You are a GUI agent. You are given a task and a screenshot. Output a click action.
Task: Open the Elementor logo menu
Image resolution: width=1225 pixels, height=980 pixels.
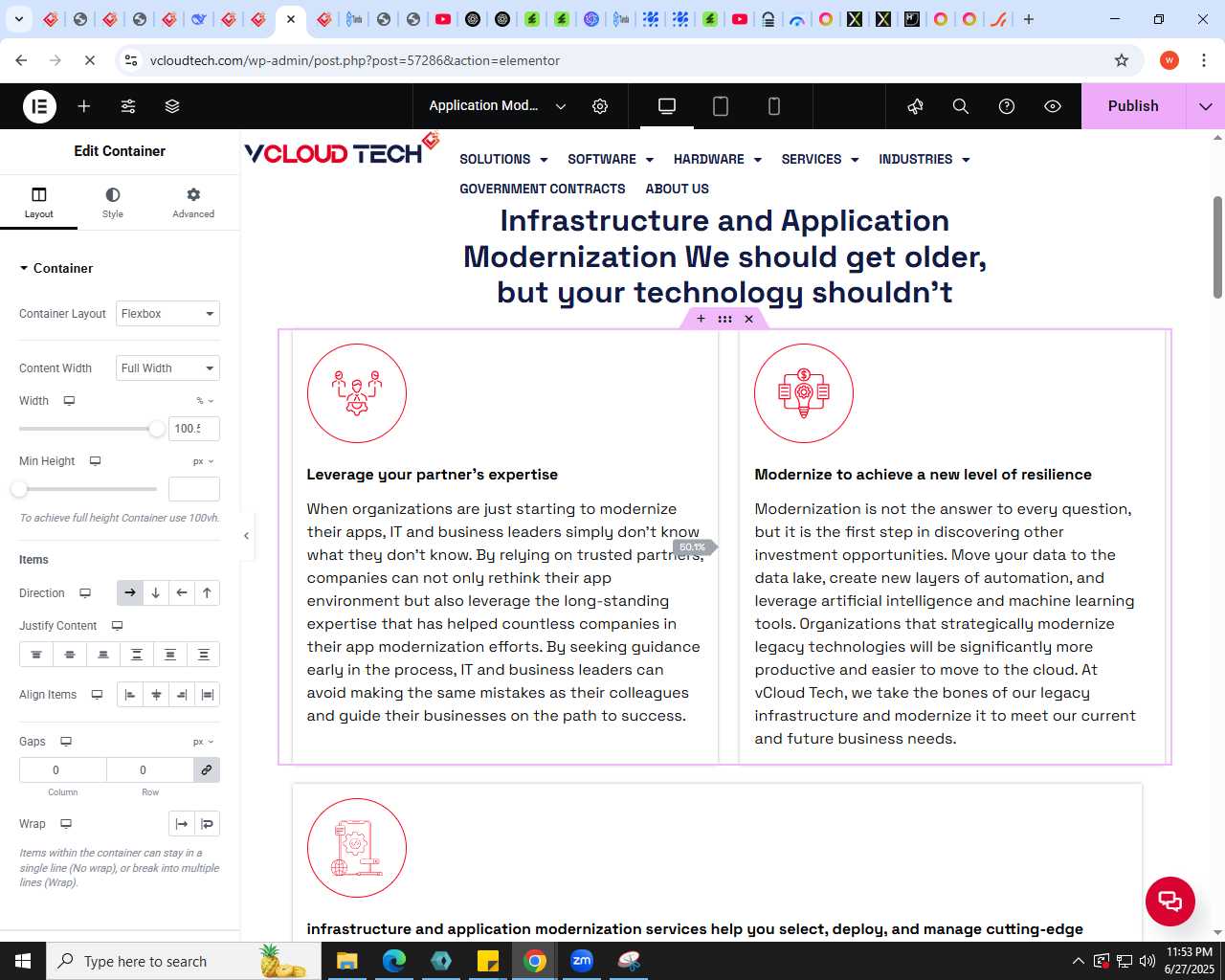39,106
